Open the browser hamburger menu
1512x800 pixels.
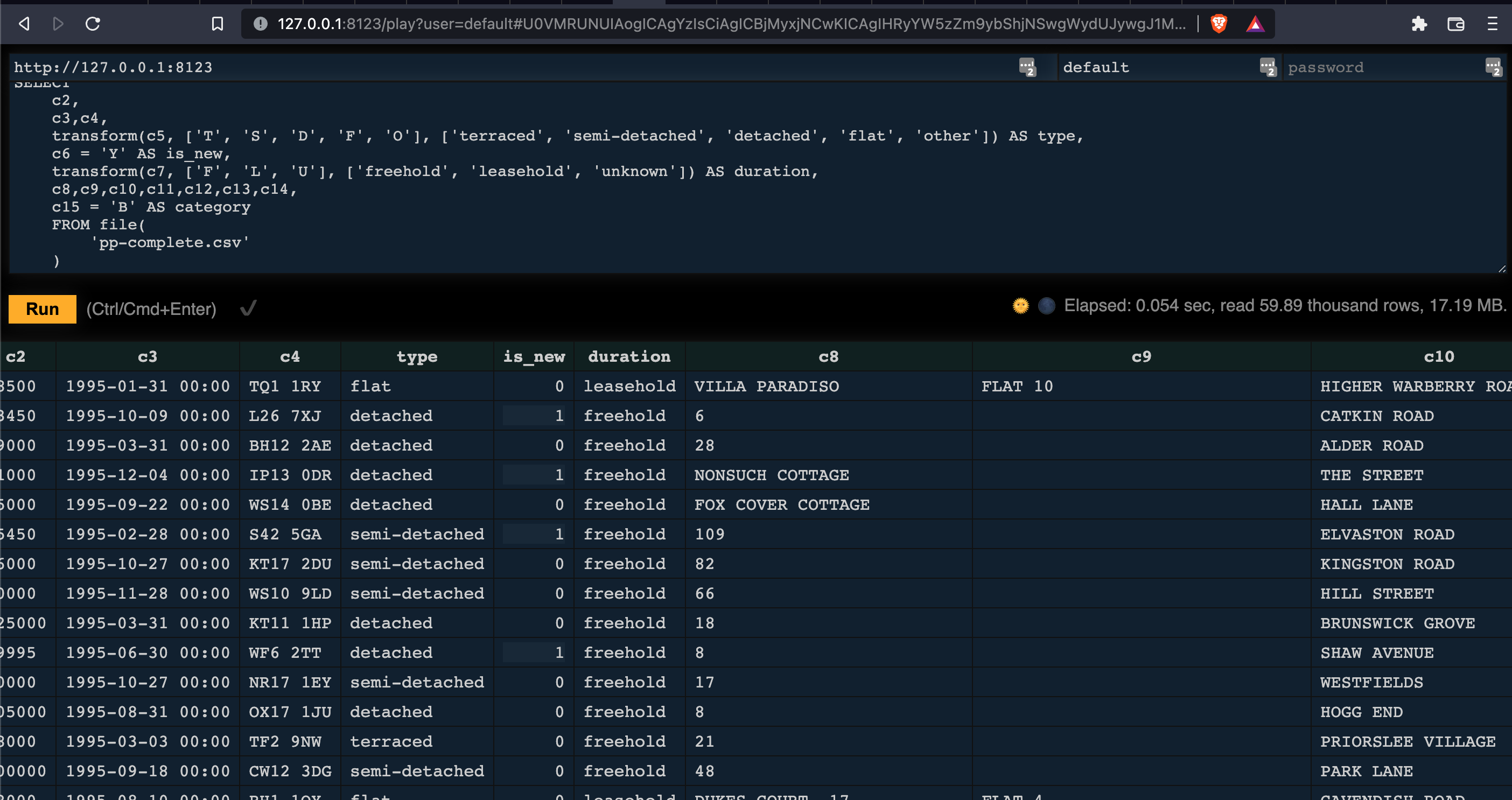(1492, 24)
